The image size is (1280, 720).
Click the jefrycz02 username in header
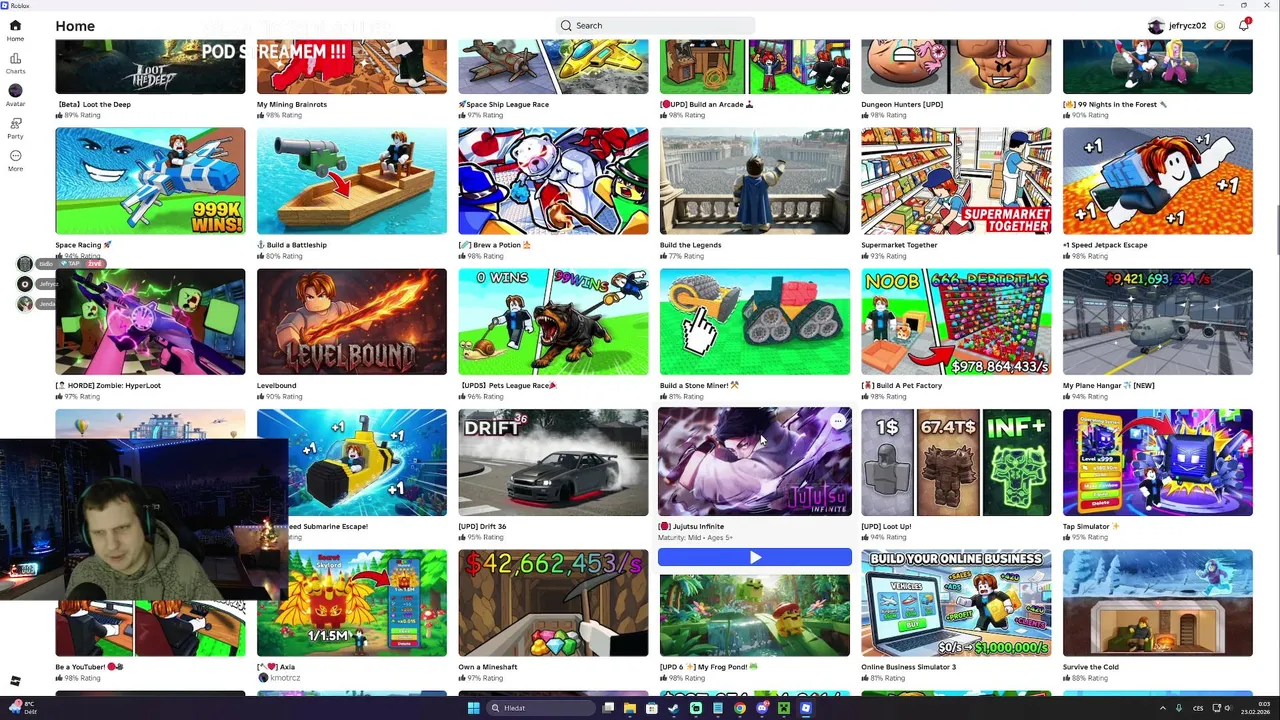(1187, 26)
